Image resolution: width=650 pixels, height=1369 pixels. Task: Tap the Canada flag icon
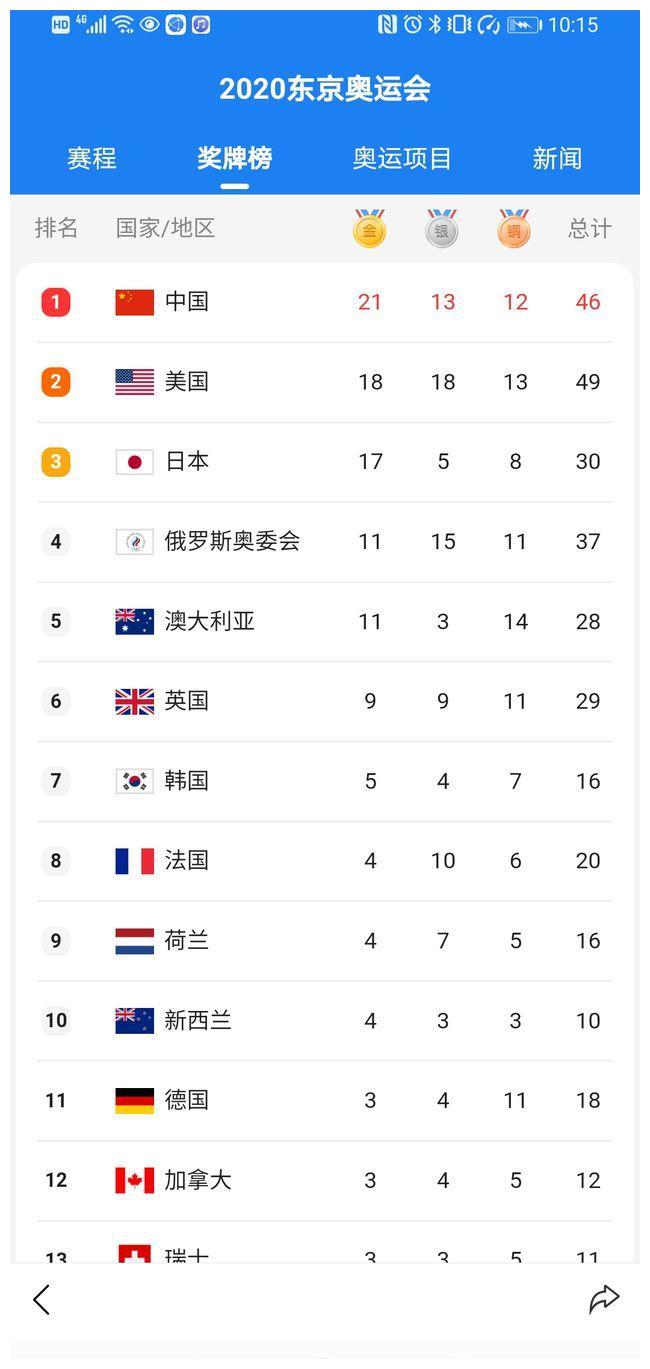[x=134, y=1180]
